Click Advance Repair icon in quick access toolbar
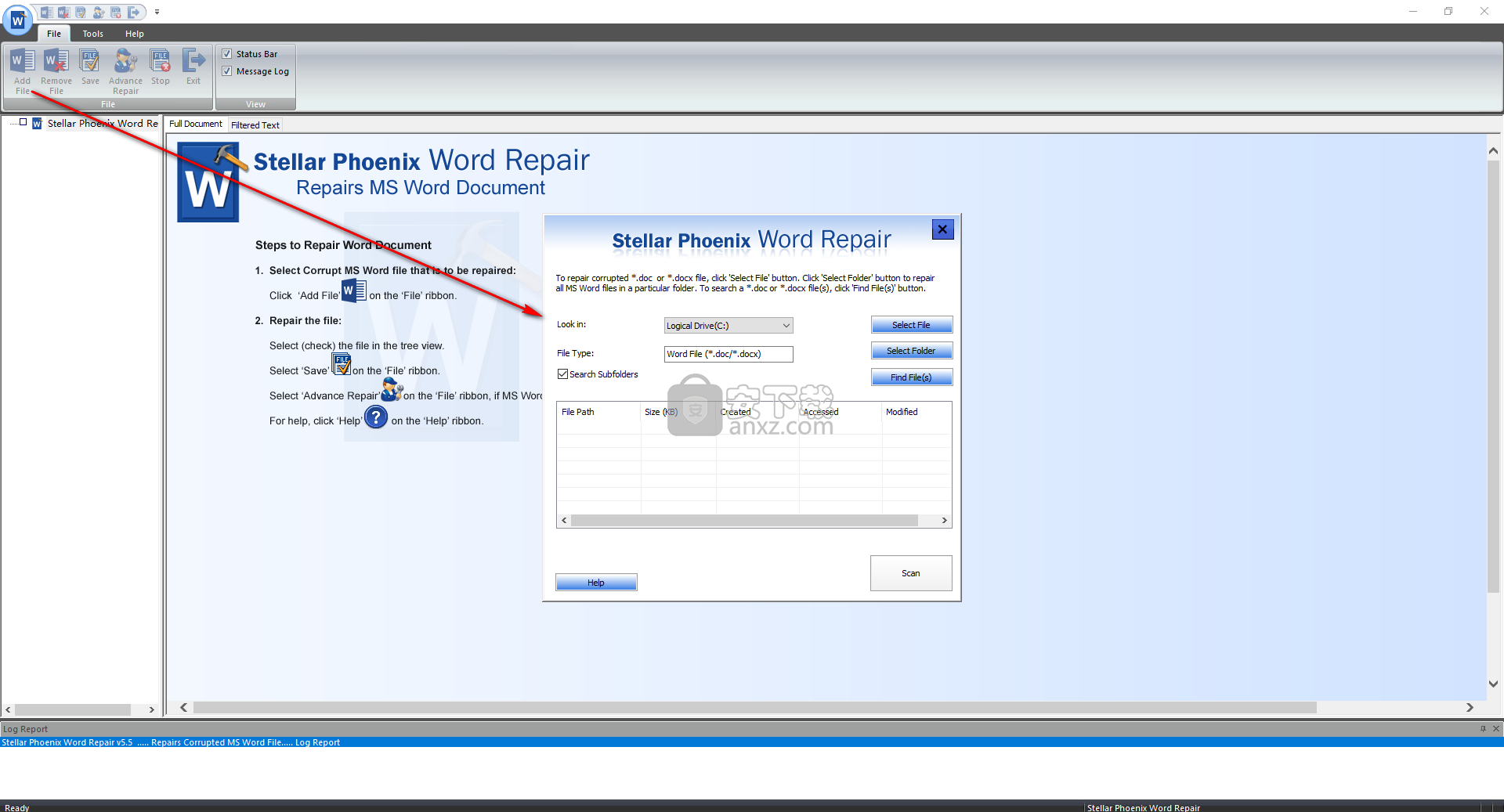 (99, 13)
